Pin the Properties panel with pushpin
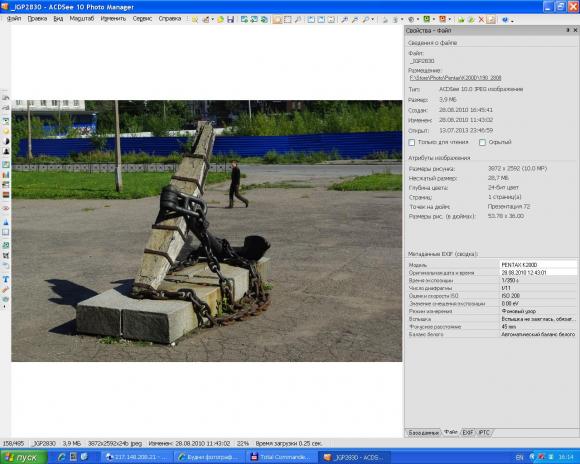 click(568, 30)
